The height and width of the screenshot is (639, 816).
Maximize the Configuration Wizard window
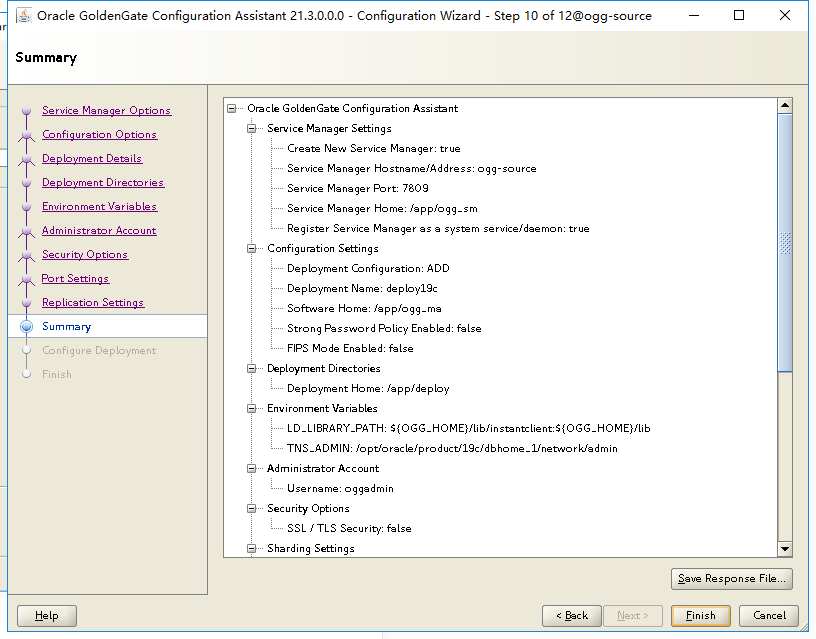click(738, 16)
